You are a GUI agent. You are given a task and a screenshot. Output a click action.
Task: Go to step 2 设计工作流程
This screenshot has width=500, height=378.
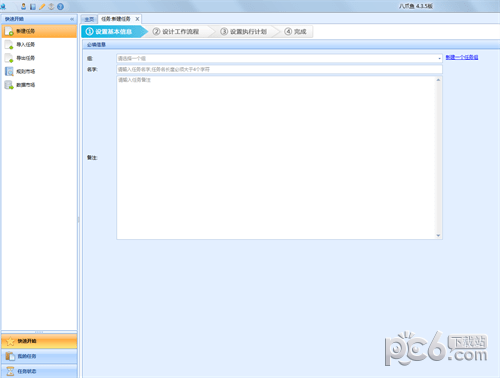(176, 31)
